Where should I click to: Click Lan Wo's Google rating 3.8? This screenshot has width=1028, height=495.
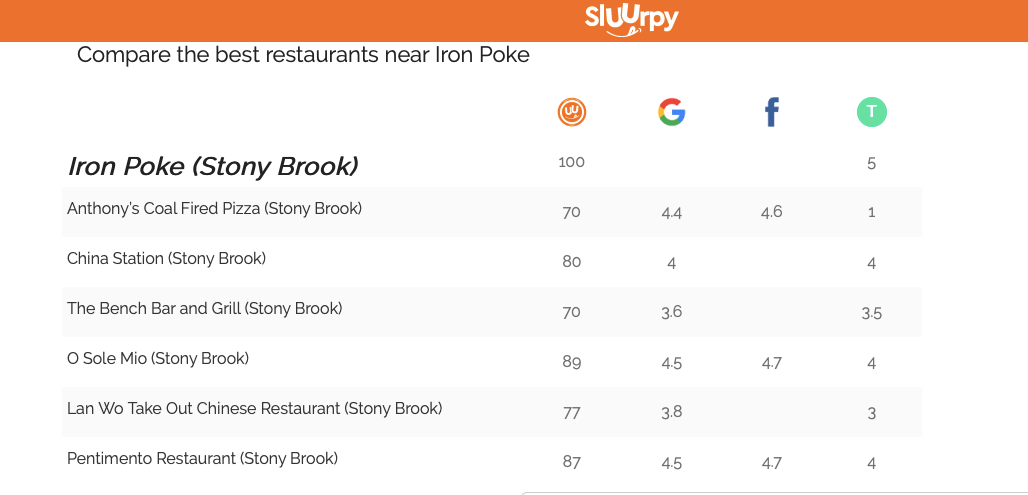click(671, 412)
